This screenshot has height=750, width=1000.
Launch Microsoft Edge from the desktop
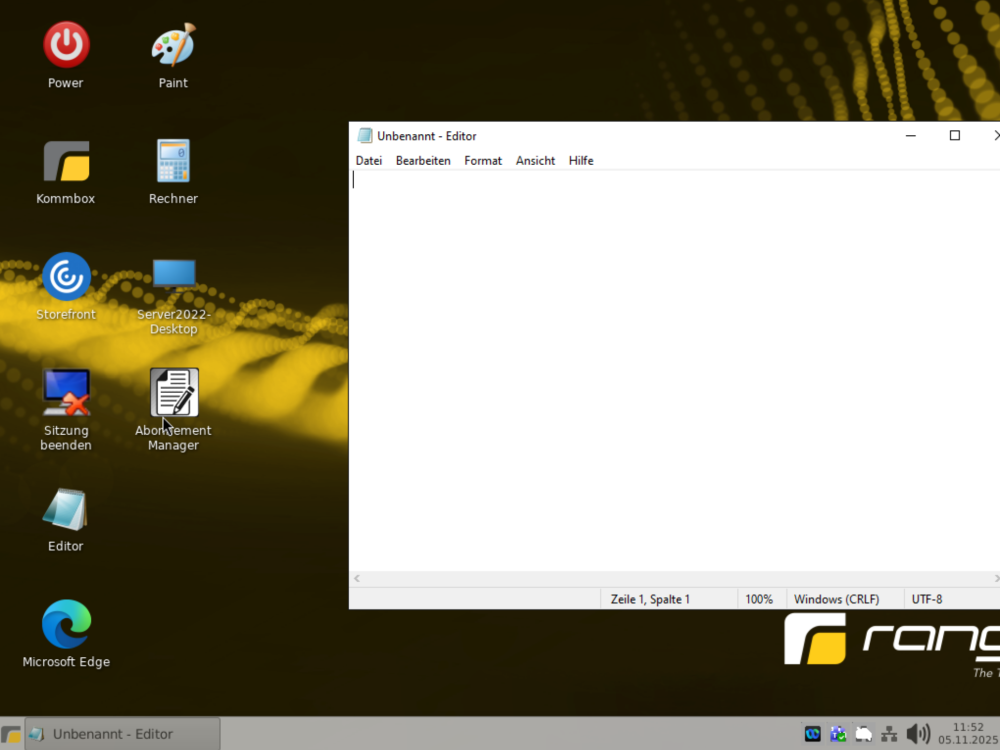pos(66,625)
